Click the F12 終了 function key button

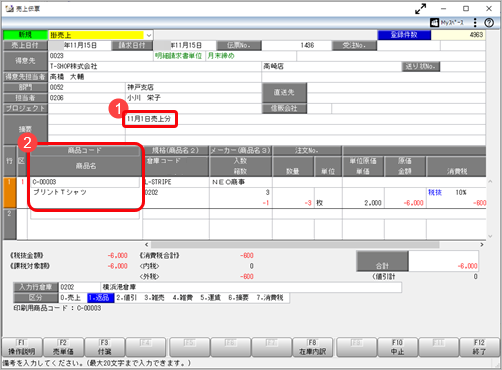(x=479, y=347)
